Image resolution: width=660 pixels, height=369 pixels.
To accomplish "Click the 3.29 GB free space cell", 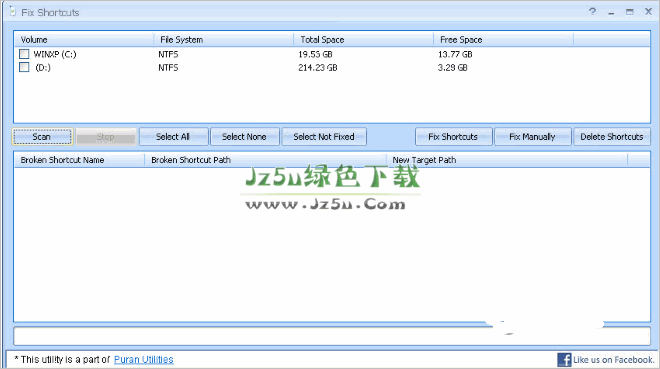I will coord(452,67).
